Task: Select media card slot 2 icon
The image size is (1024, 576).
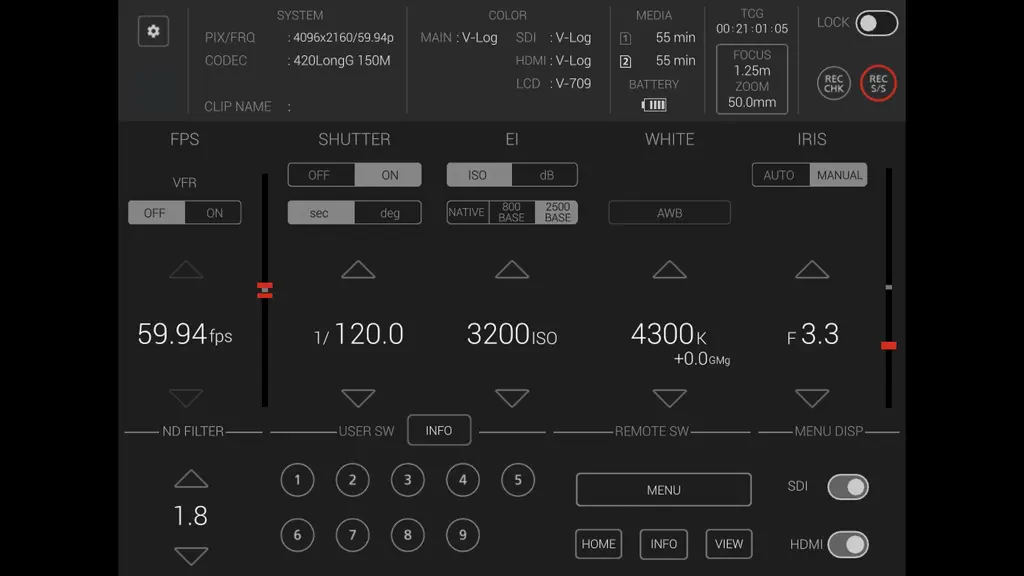Action: coord(625,61)
